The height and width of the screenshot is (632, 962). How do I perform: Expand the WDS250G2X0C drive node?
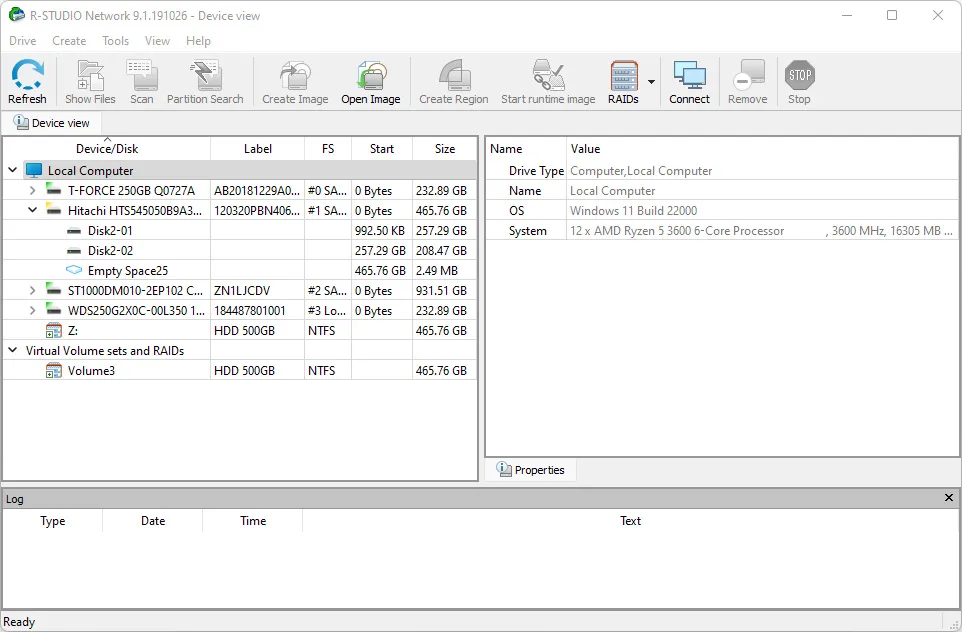click(x=33, y=310)
